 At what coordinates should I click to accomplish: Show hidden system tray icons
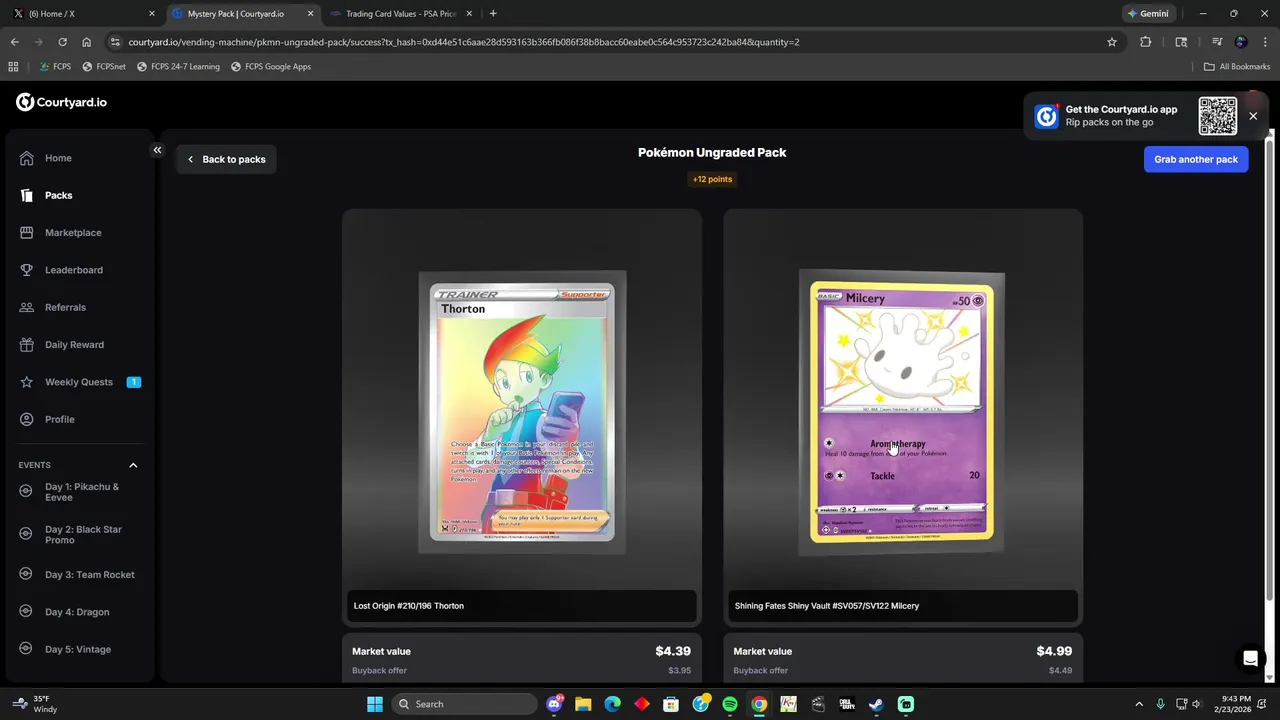click(1138, 704)
